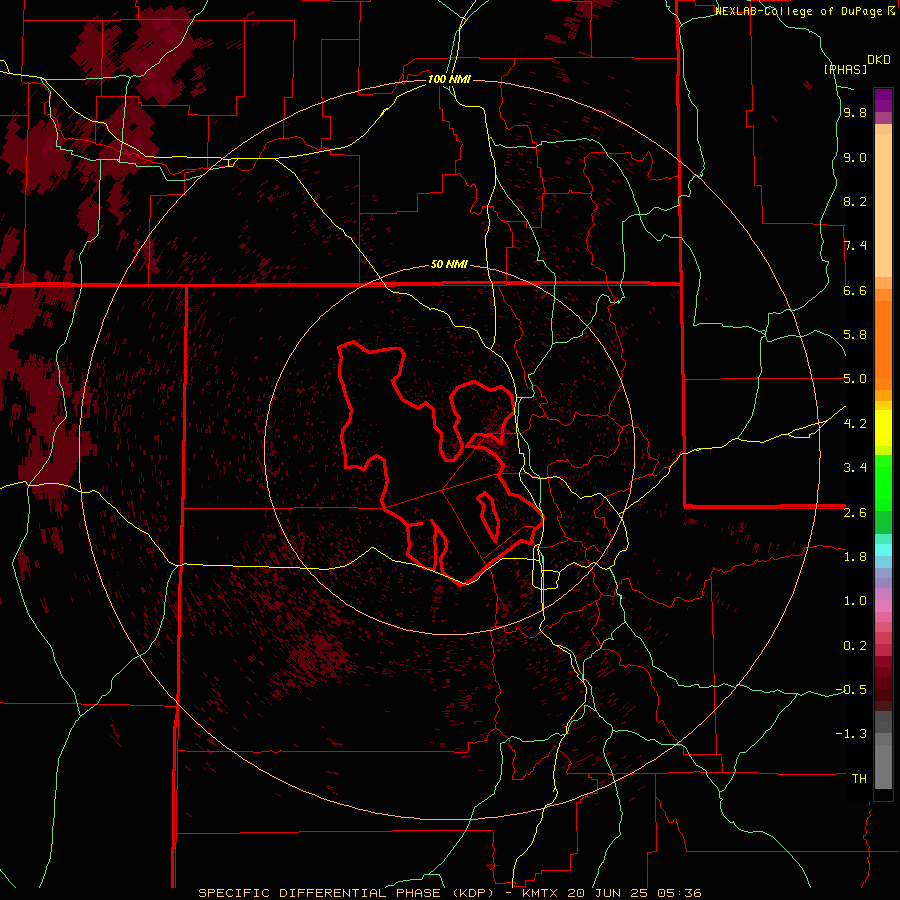The image size is (900, 900).
Task: Select the -0.5 value on the color scale
Action: 851,689
